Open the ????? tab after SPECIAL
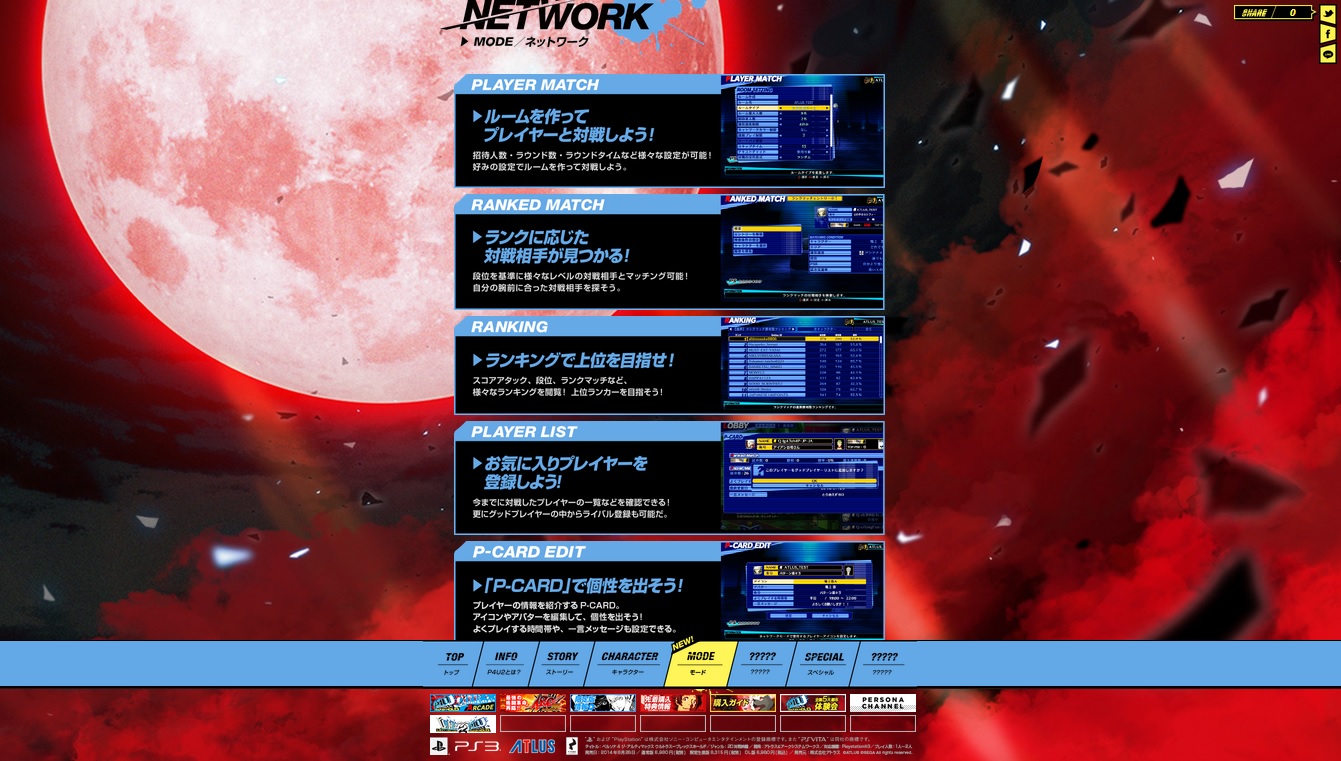The width and height of the screenshot is (1341, 761). pos(884,663)
